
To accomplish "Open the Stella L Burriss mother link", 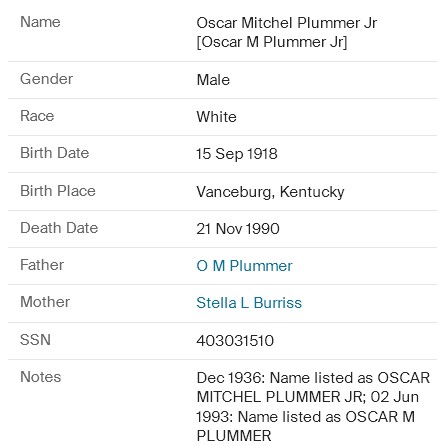I will click(x=249, y=303).
